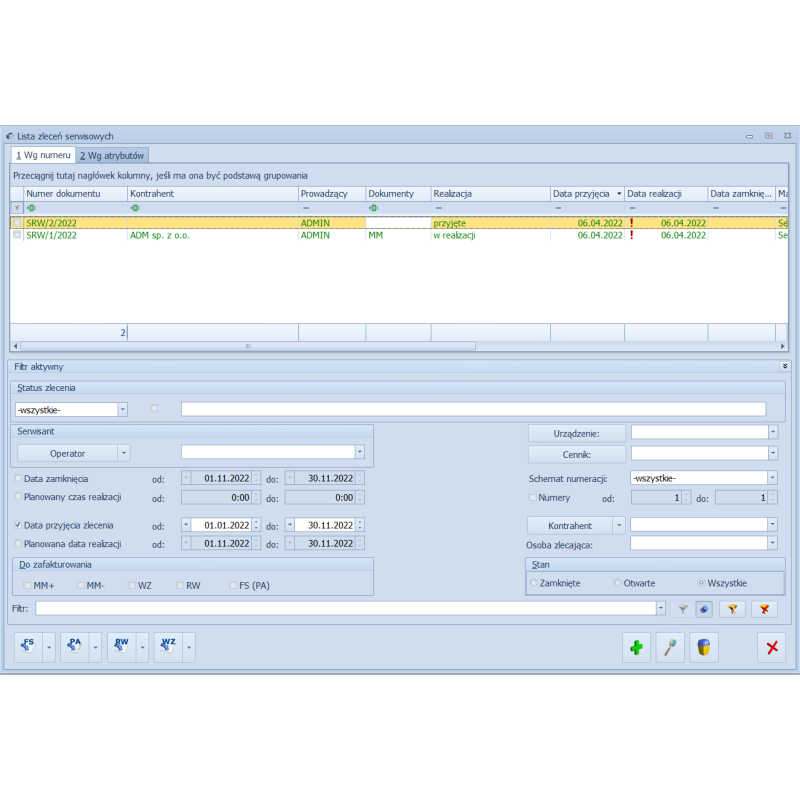Screen dimensions: 800x800
Task: Open selected order with magnifier icon
Action: click(670, 648)
